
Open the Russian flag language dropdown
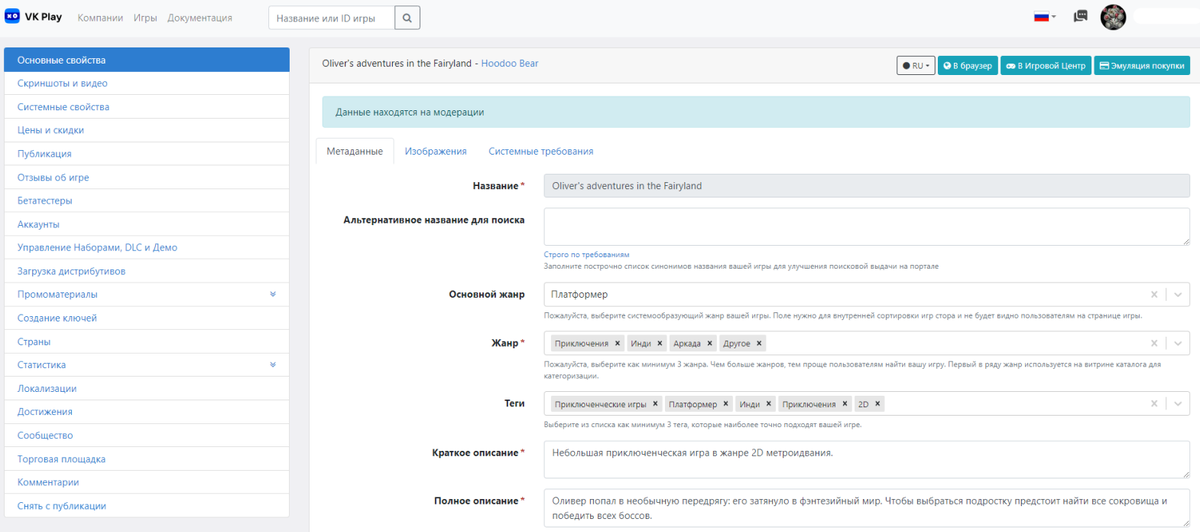(x=1044, y=17)
